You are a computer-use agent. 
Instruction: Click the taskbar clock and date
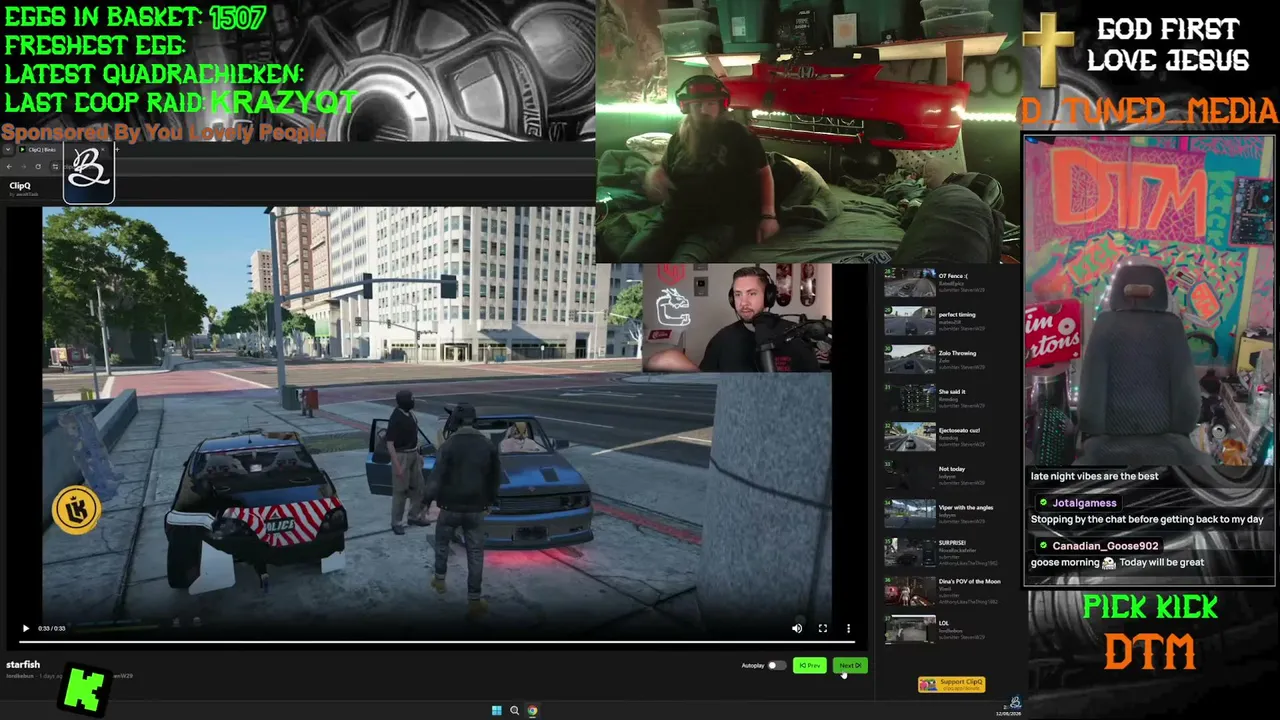(1008, 711)
